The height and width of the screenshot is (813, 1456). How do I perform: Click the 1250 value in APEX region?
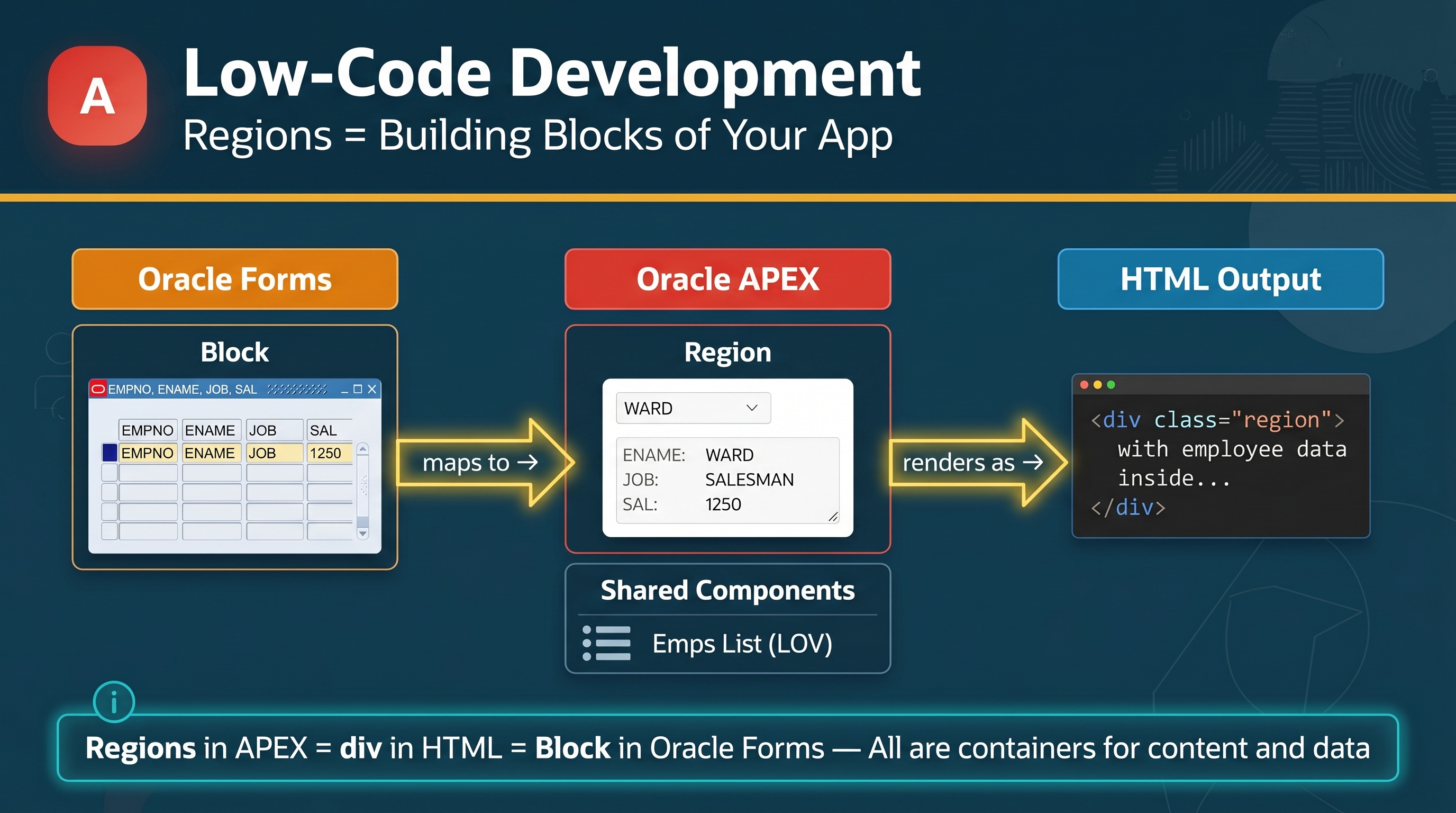click(723, 504)
